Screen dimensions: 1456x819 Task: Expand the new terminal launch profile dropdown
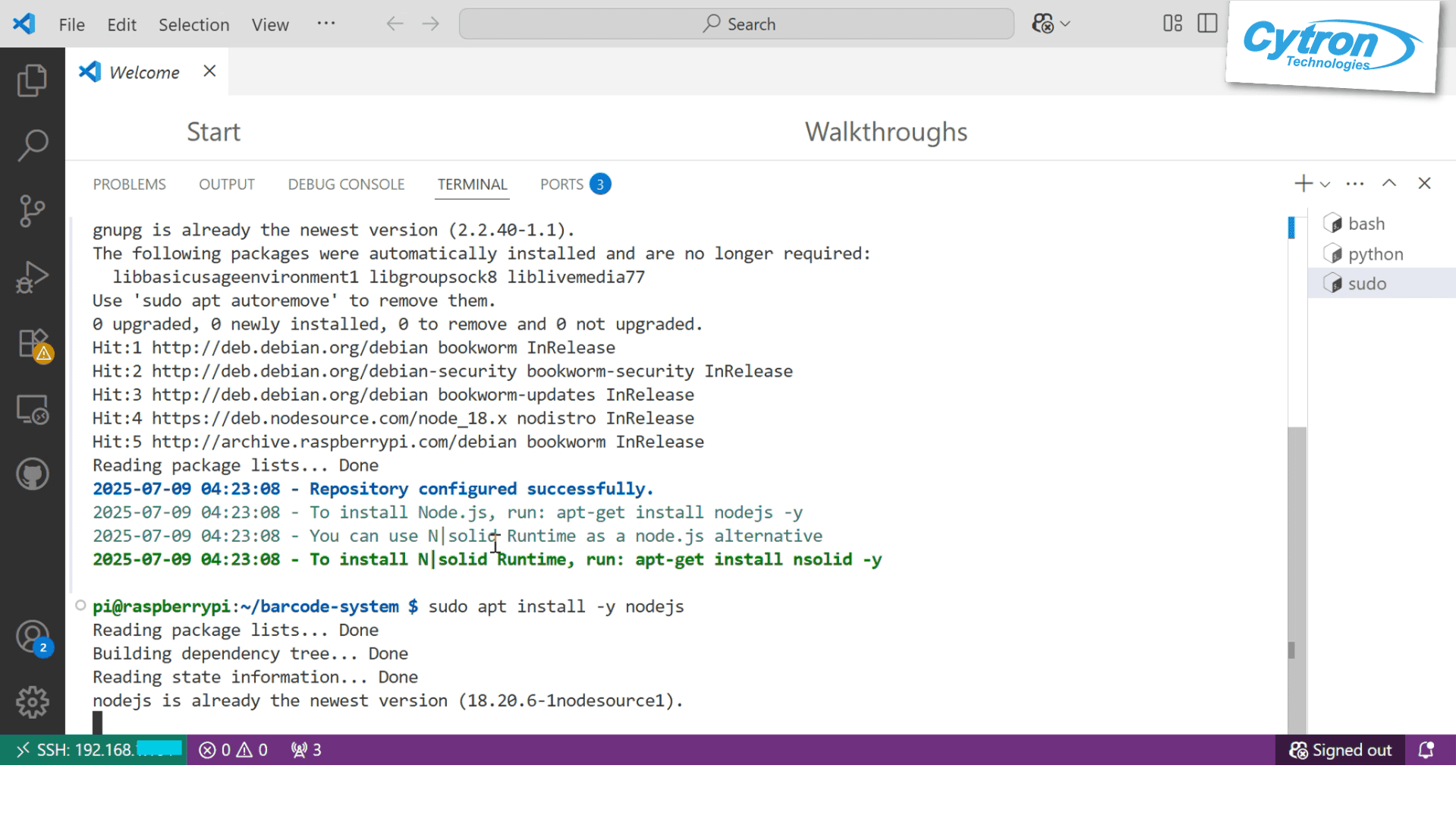[x=1325, y=184]
